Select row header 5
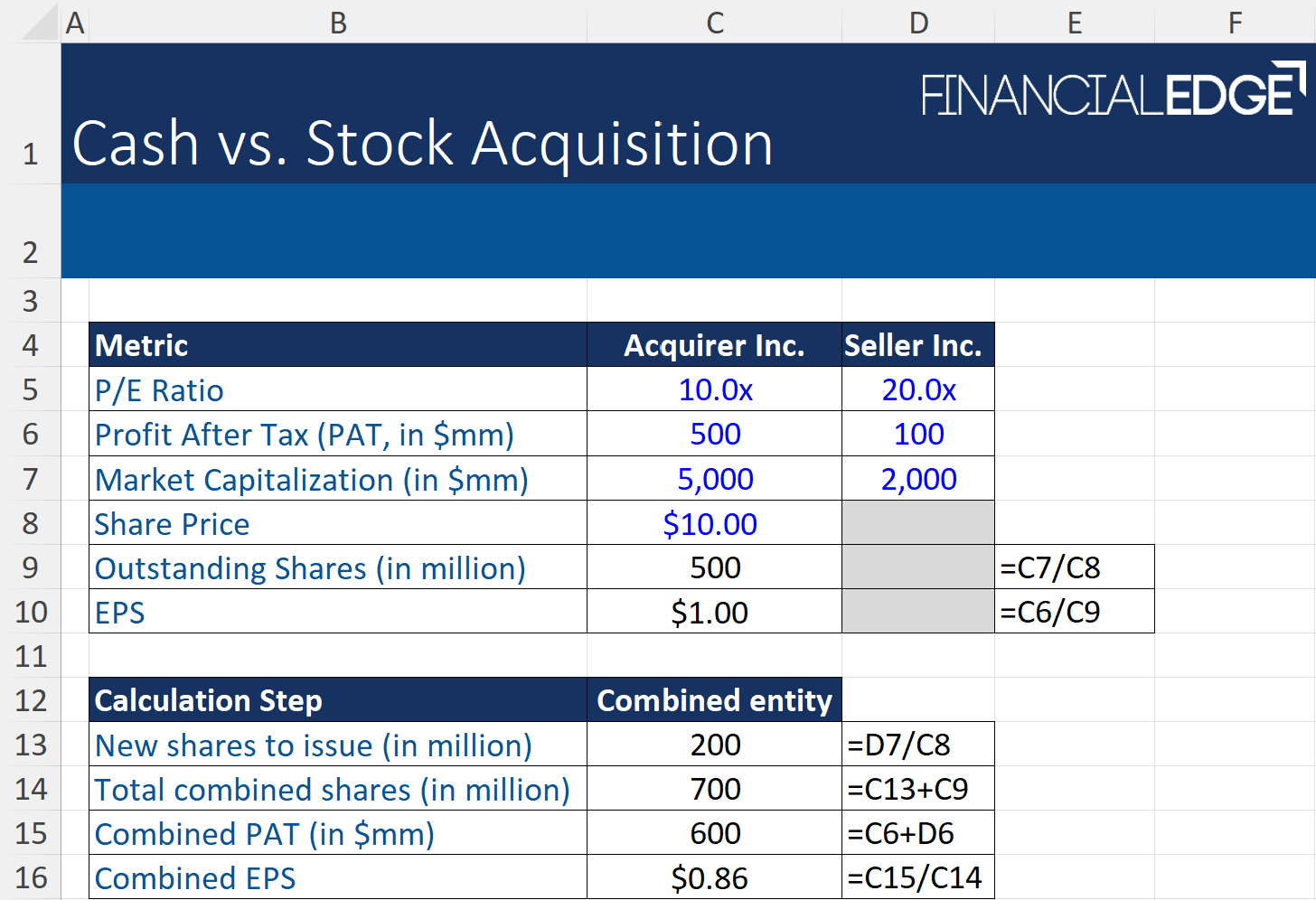 point(30,389)
